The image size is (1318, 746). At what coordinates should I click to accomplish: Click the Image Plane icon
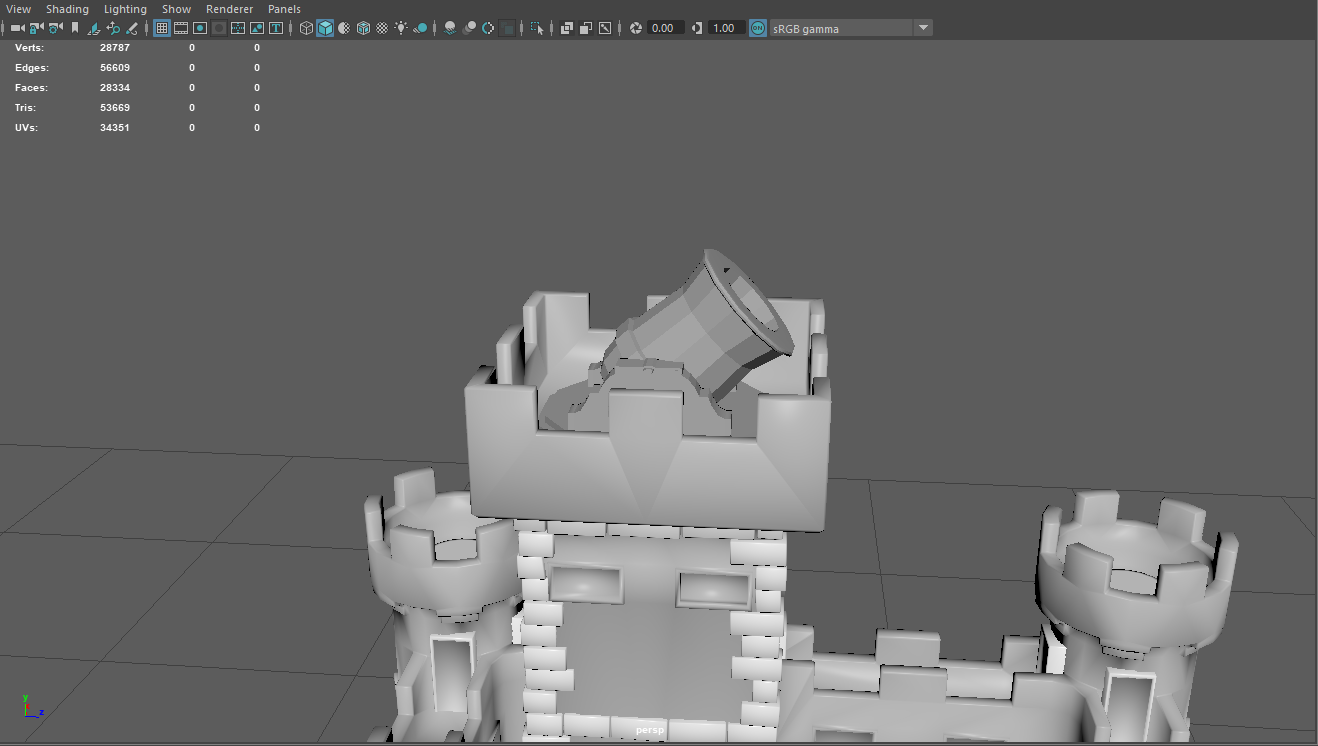[x=94, y=28]
